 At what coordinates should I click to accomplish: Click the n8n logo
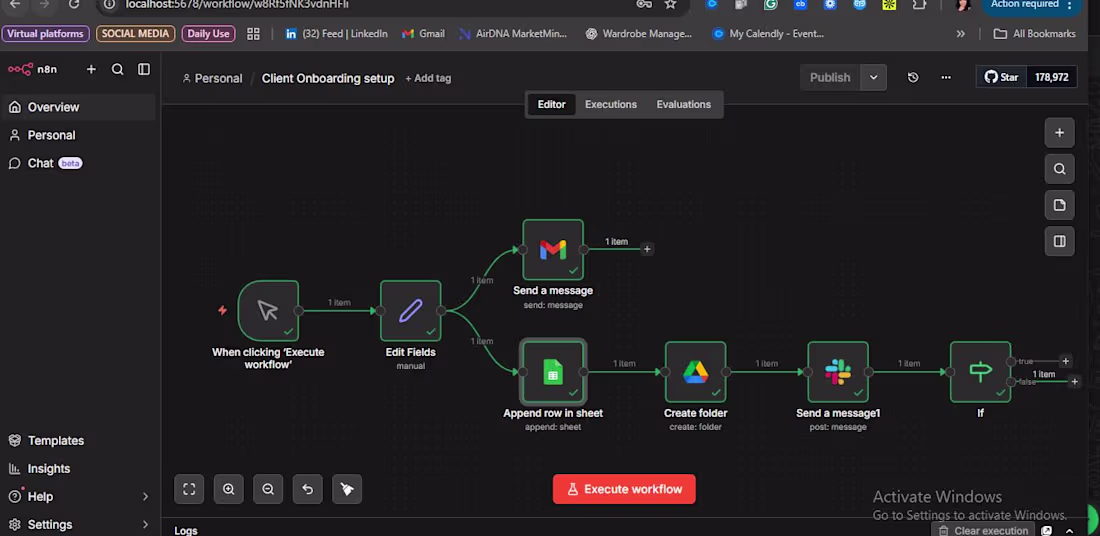(32, 69)
